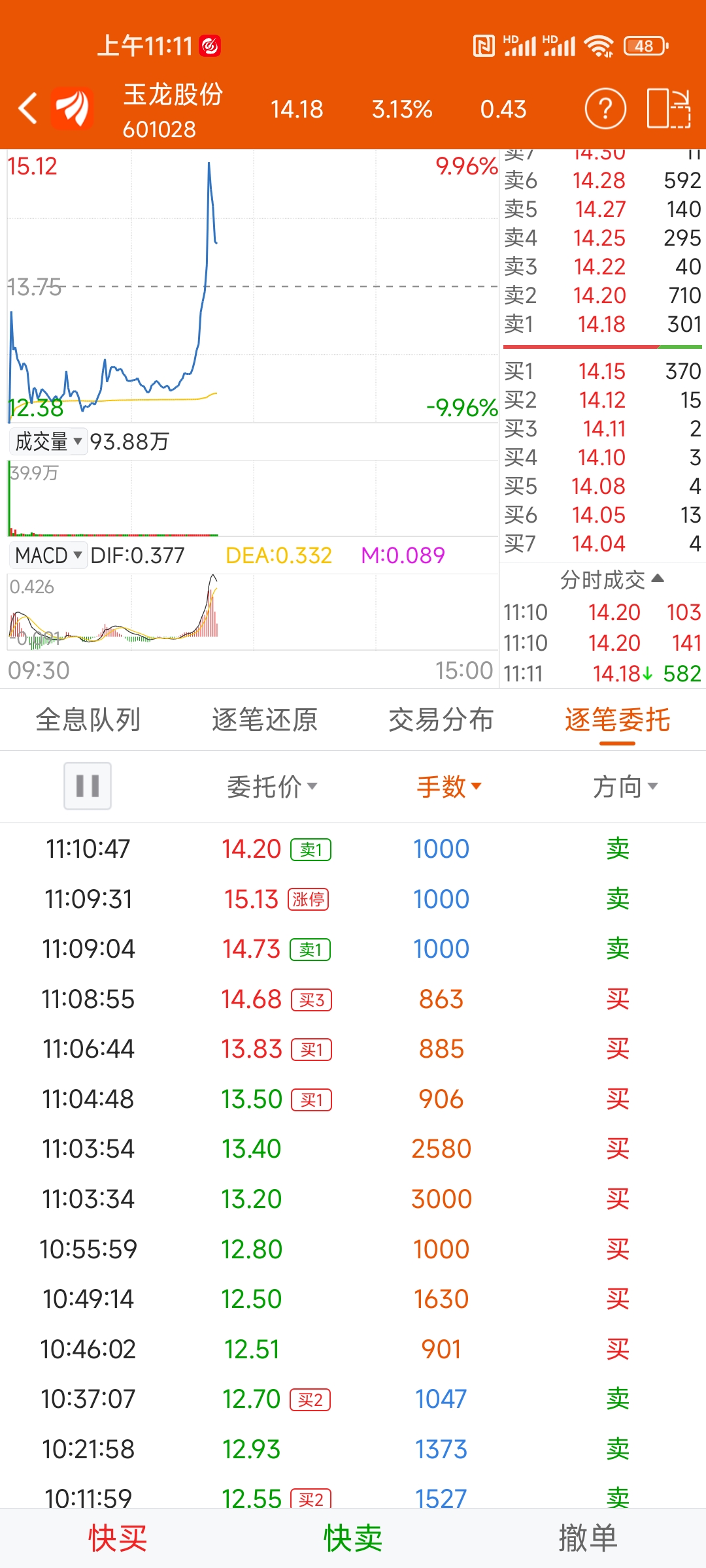706x1568 pixels.
Task: Filter by 方向 column
Action: coord(624,787)
